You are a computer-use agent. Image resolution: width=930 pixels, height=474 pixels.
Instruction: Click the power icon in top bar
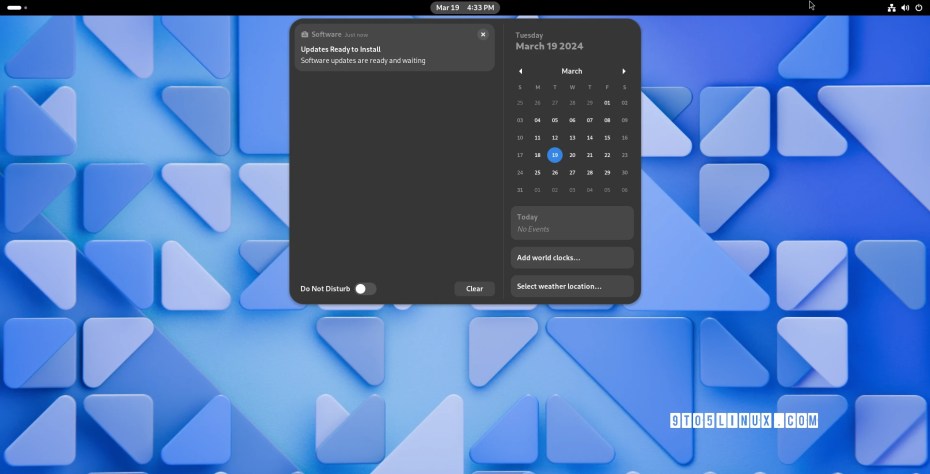tap(919, 8)
